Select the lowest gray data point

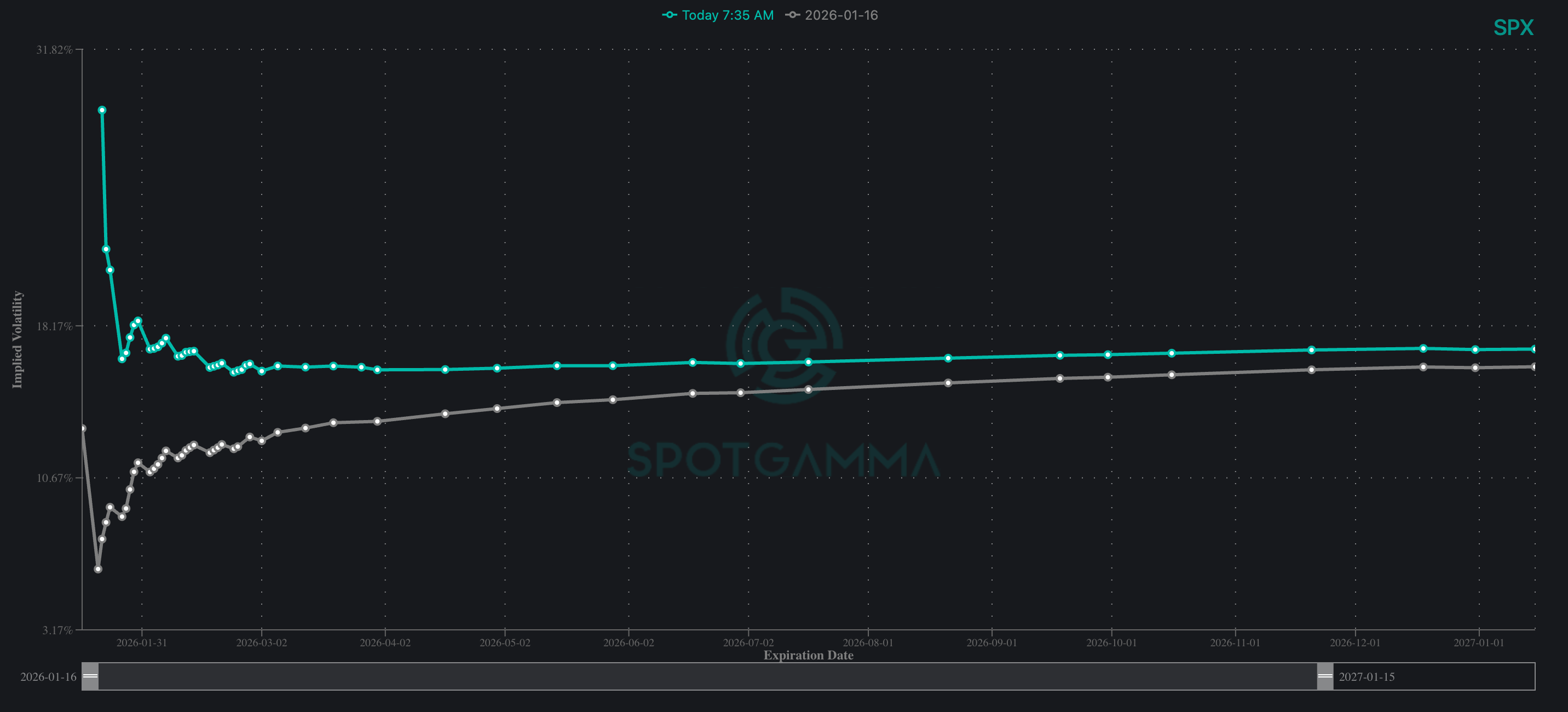98,569
